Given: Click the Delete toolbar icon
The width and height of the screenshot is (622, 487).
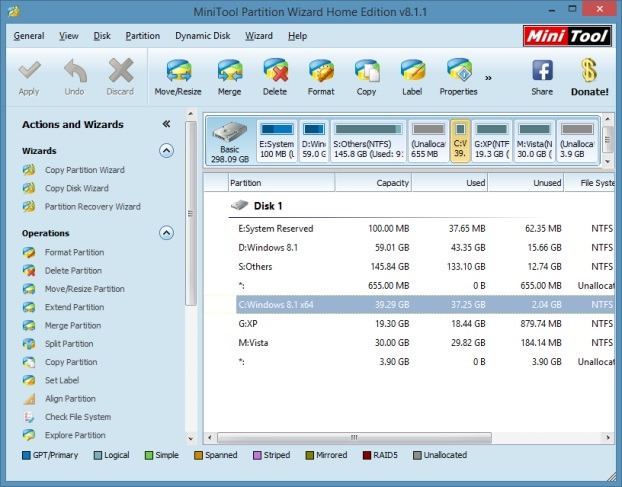Looking at the screenshot, I should pos(275,70).
